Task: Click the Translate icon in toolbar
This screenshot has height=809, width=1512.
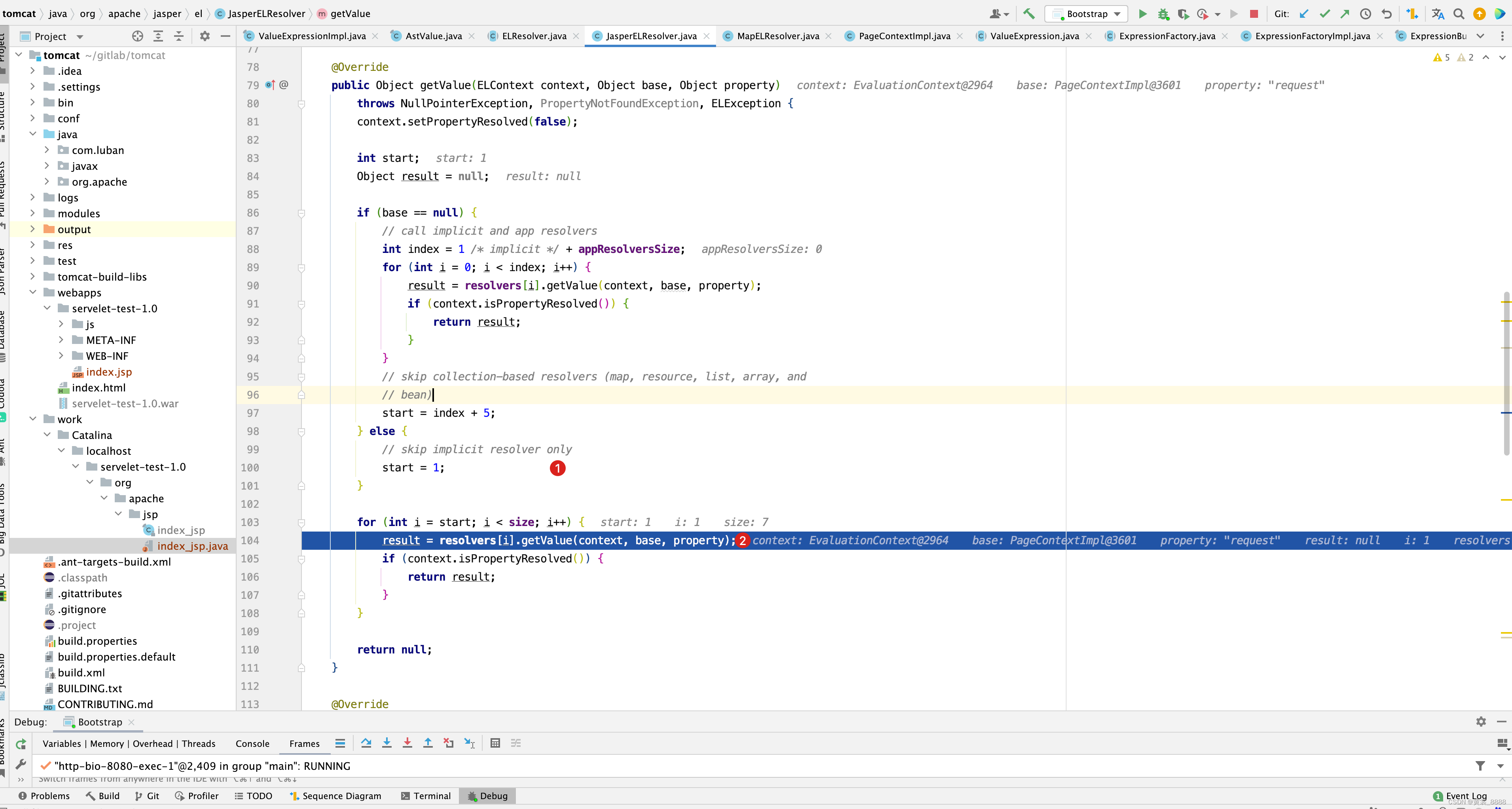Action: (1438, 13)
